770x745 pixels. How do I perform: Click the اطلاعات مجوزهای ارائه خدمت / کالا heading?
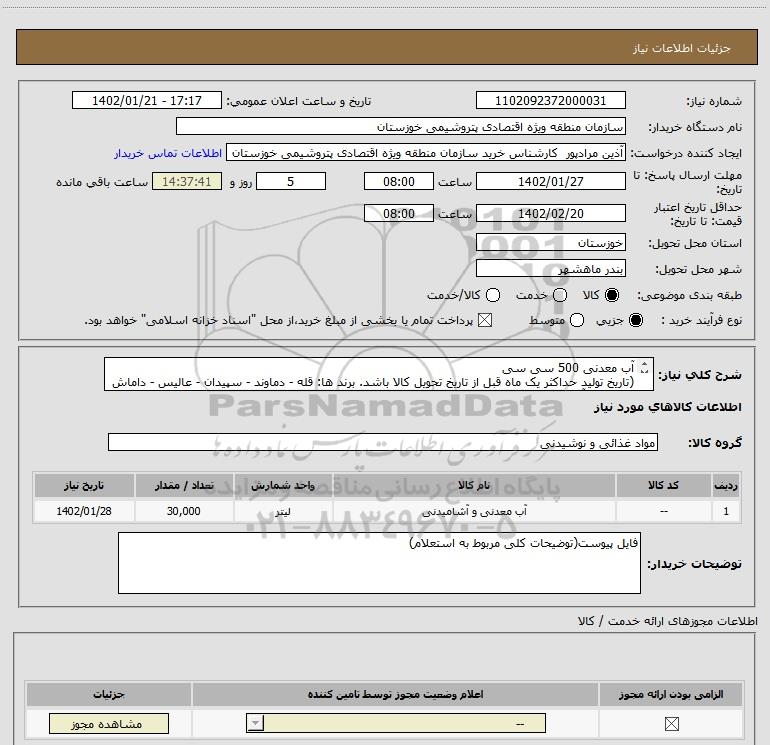(668, 621)
